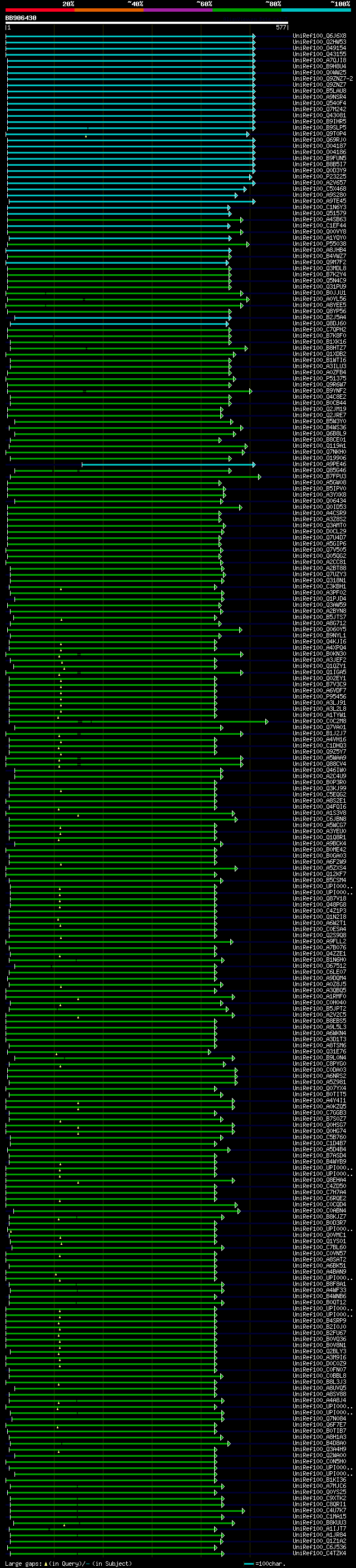Viewport: 356px width, 1568px height.
Task: Select hit UniRef100_Q0ID53
Action: pyautogui.click(x=319, y=507)
